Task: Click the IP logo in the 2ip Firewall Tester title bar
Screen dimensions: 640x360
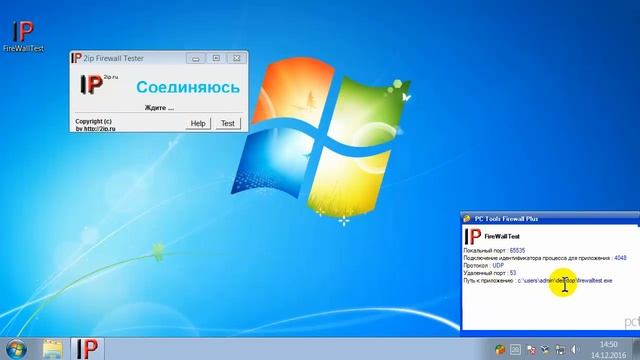Action: point(76,58)
